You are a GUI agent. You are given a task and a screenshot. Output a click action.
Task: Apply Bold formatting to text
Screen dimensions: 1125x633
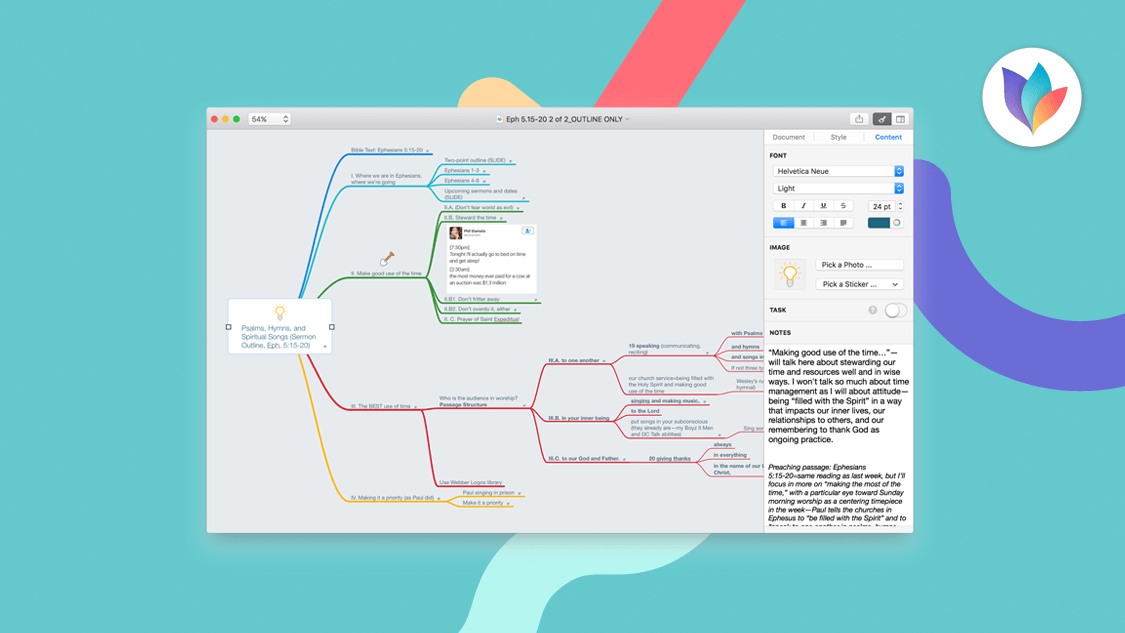783,206
